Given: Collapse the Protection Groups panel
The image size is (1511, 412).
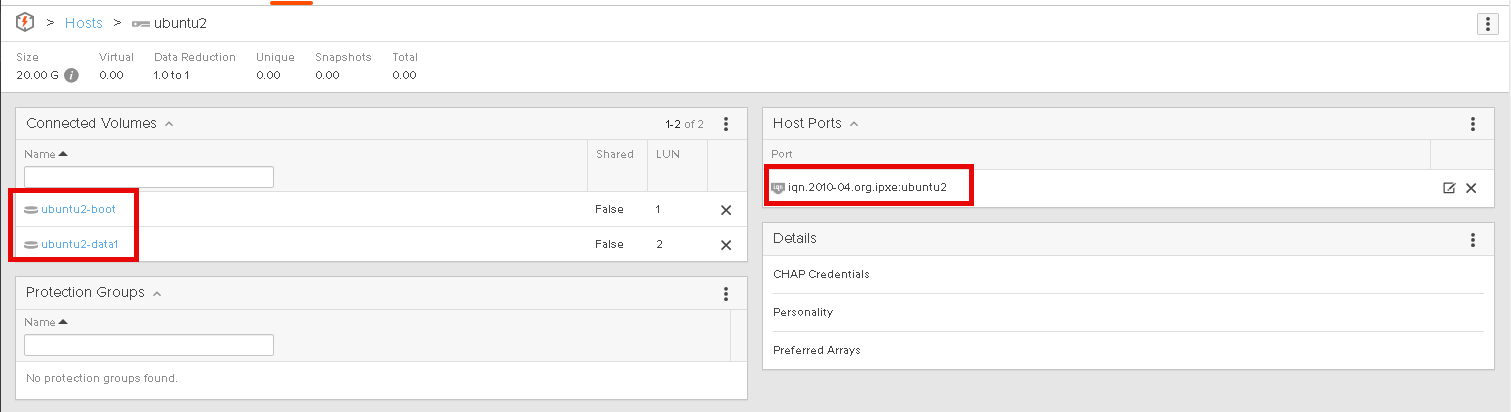Looking at the screenshot, I should coord(157,293).
